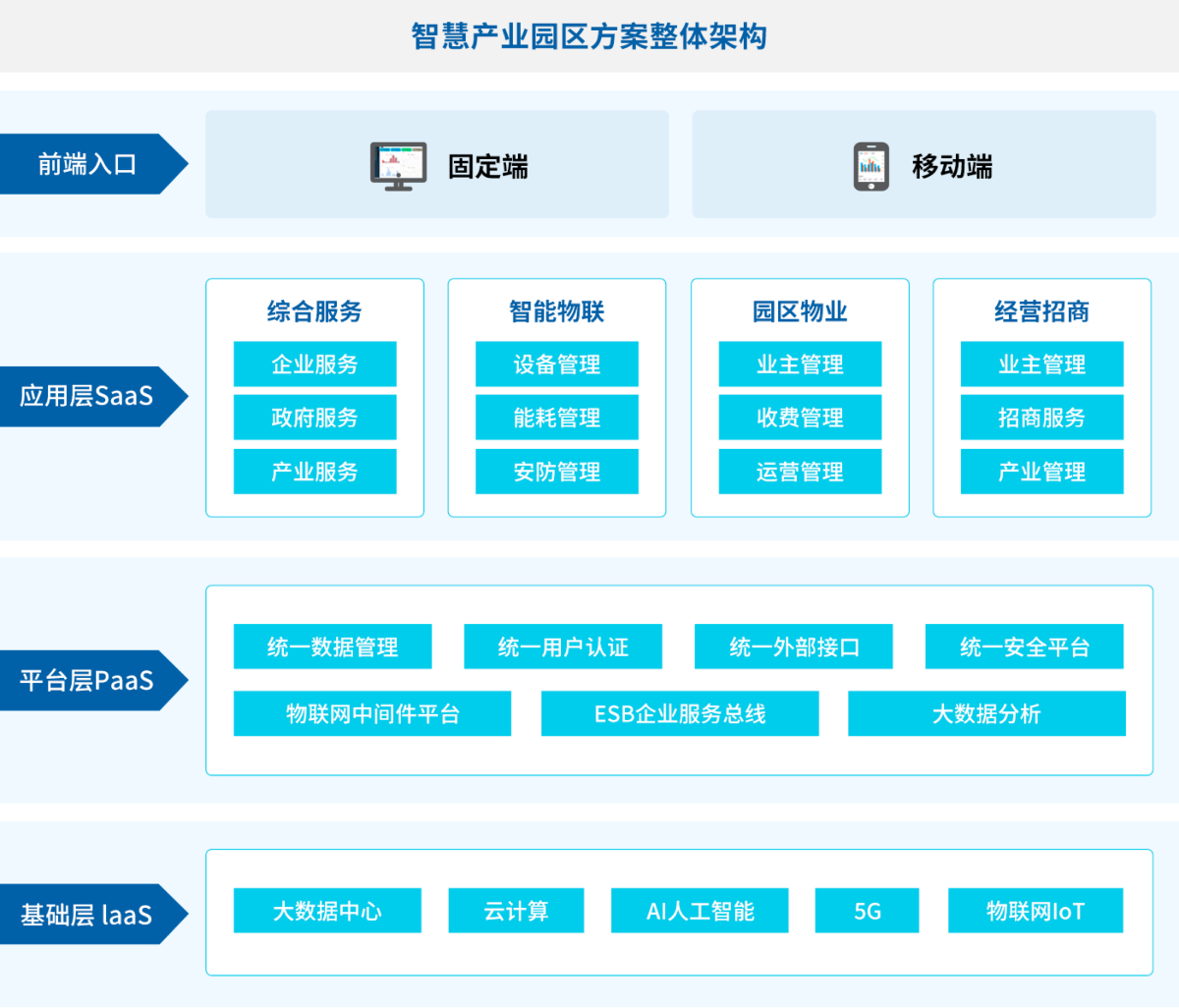The height and width of the screenshot is (1008, 1179).
Task: Choose the 云计算 block
Action: (x=516, y=911)
